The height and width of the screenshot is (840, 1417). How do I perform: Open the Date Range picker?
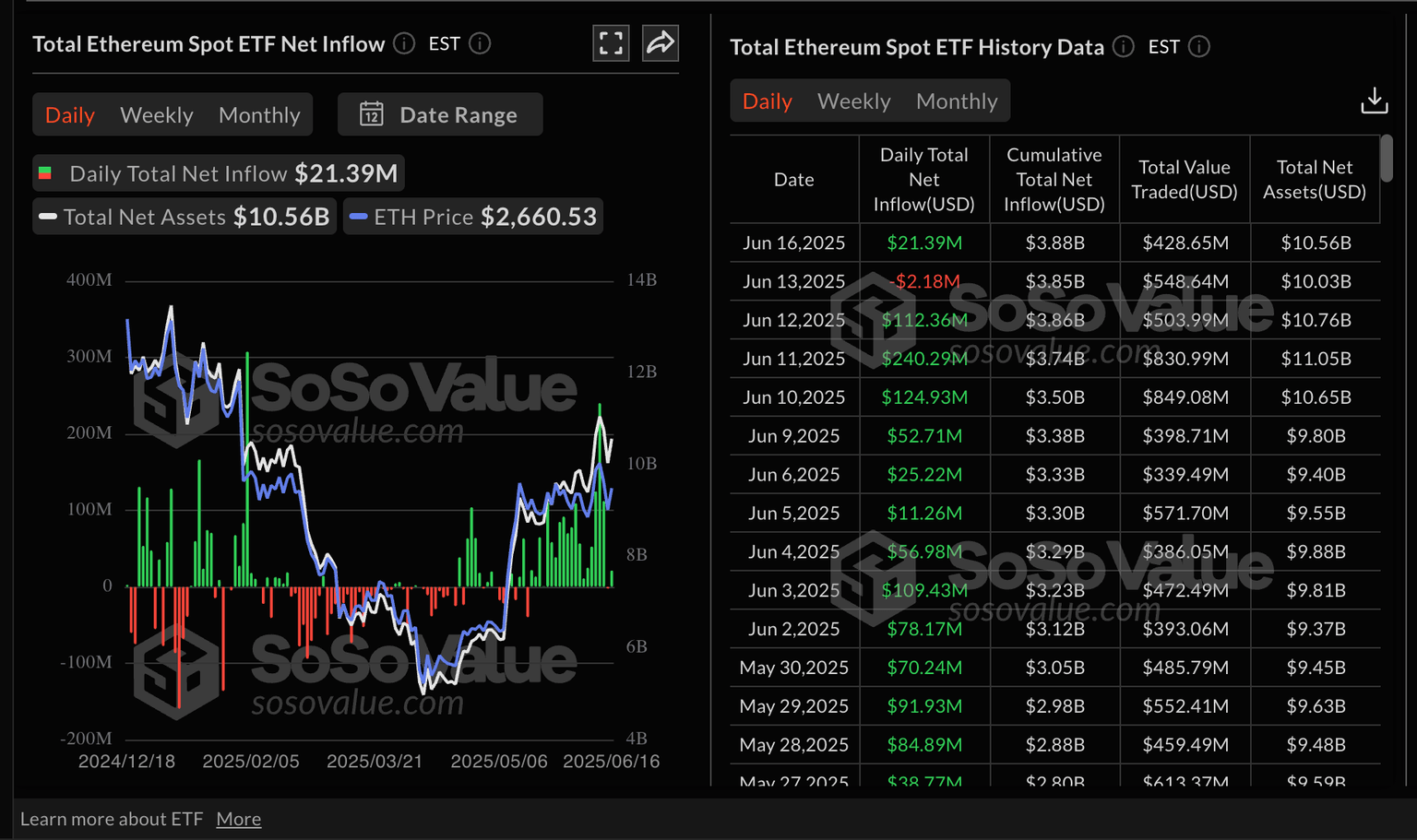click(440, 114)
